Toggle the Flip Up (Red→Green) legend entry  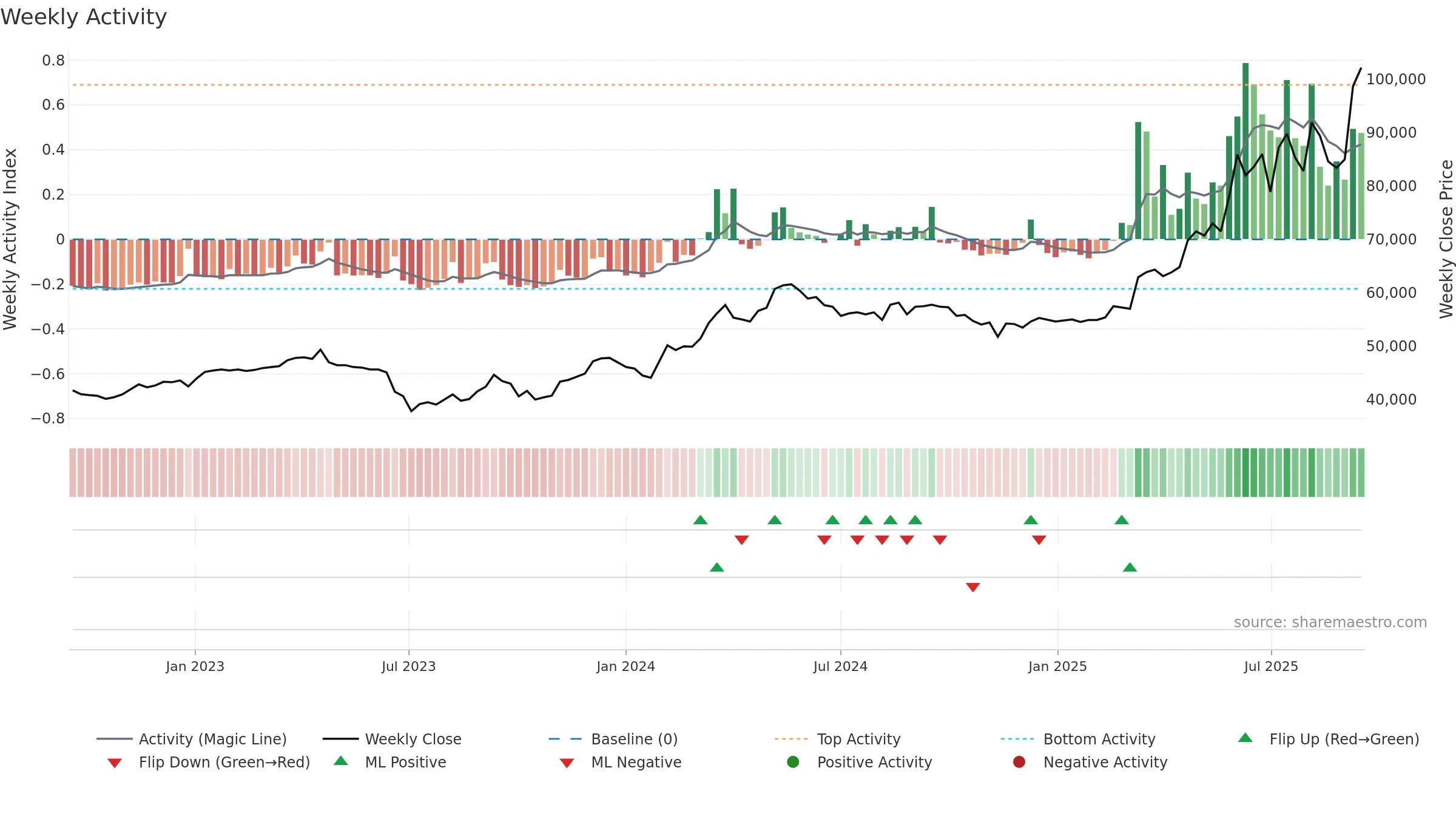(x=1329, y=739)
